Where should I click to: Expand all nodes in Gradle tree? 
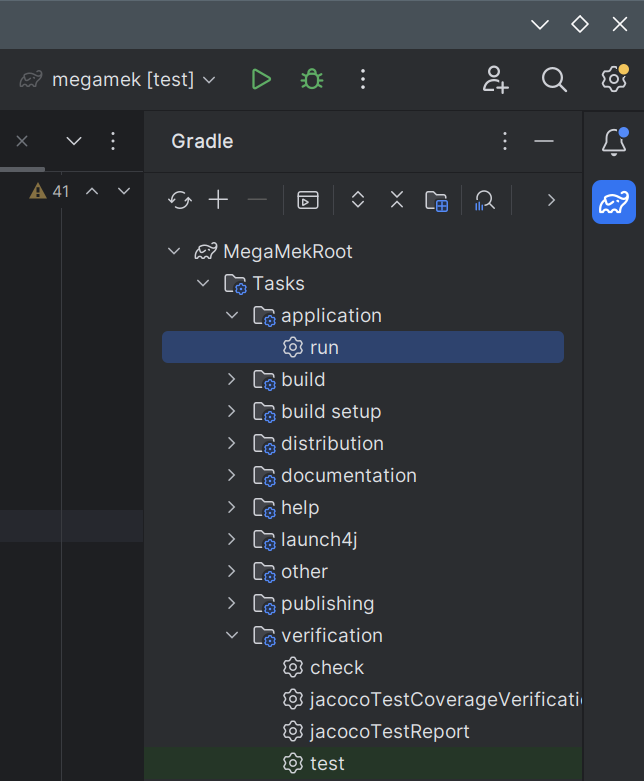[358, 200]
